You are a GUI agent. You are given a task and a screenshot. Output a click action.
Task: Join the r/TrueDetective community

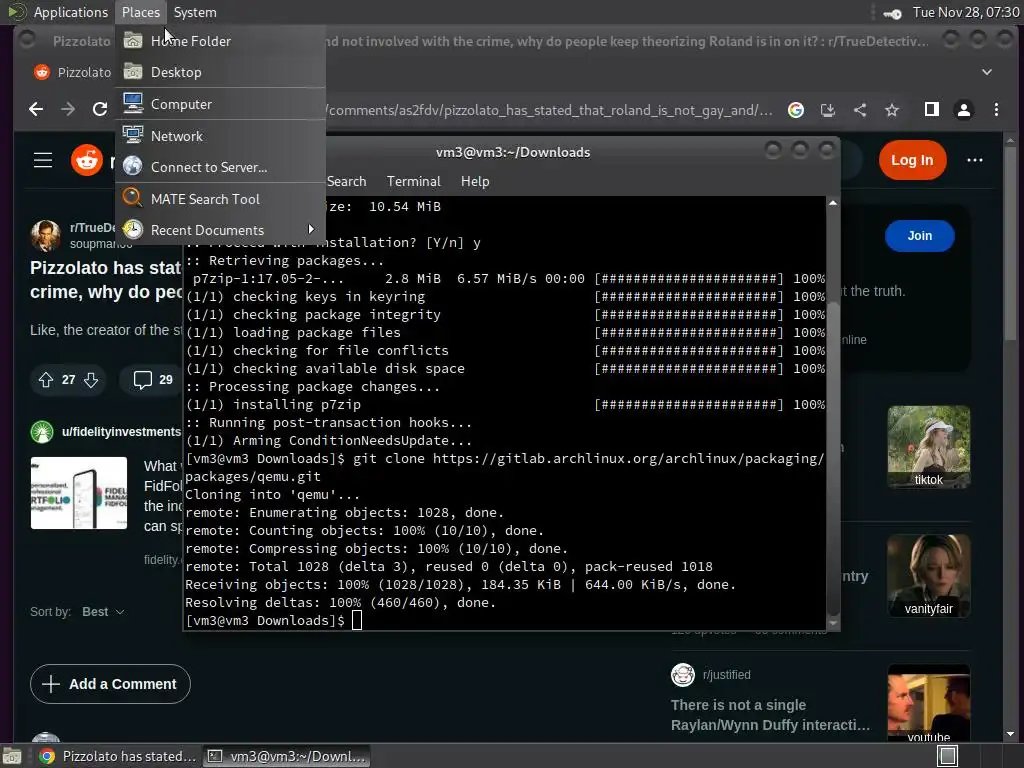coord(920,236)
